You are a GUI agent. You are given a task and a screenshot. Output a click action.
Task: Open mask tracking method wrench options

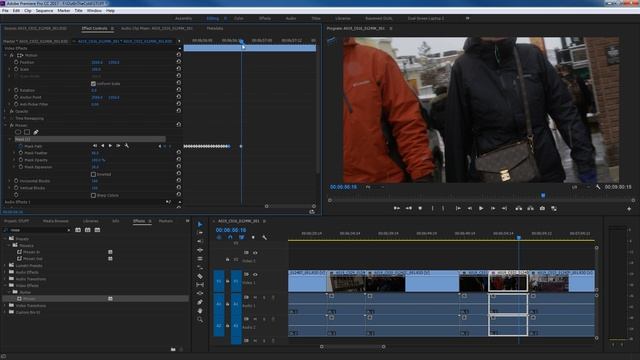click(127, 146)
